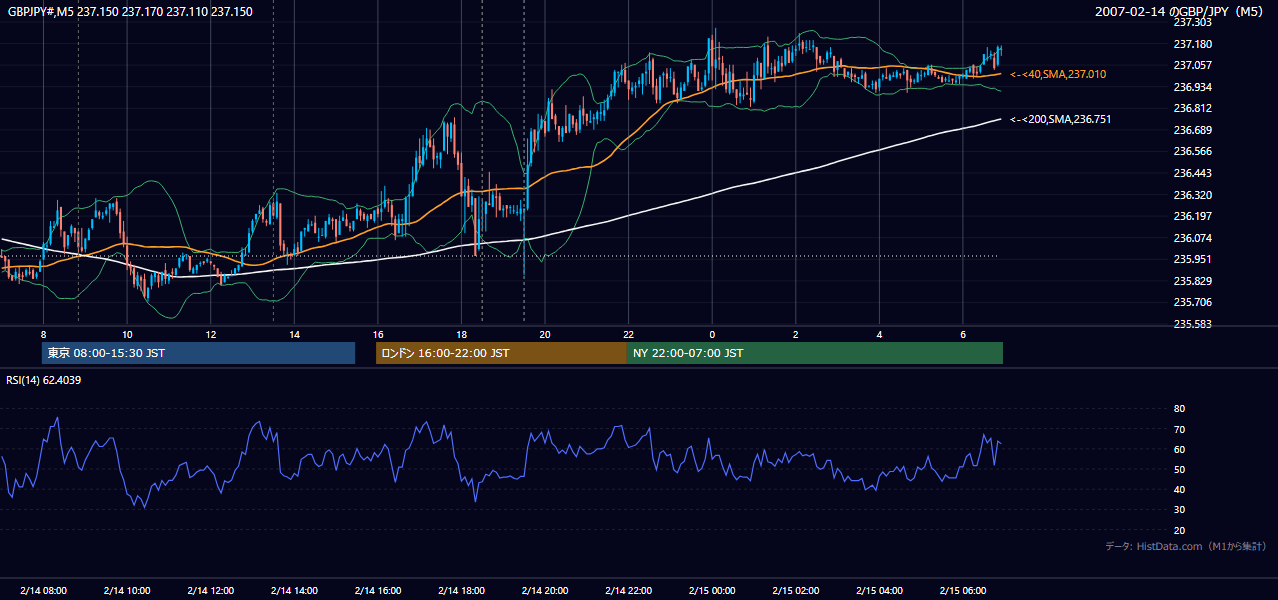Click hour label 8 under price chart
Image resolution: width=1278 pixels, height=600 pixels.
44,334
